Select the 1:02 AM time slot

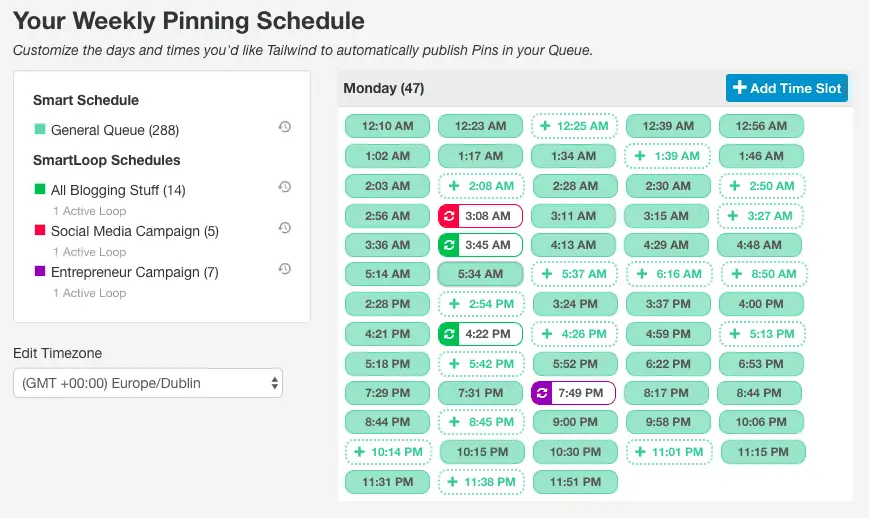pyautogui.click(x=387, y=156)
